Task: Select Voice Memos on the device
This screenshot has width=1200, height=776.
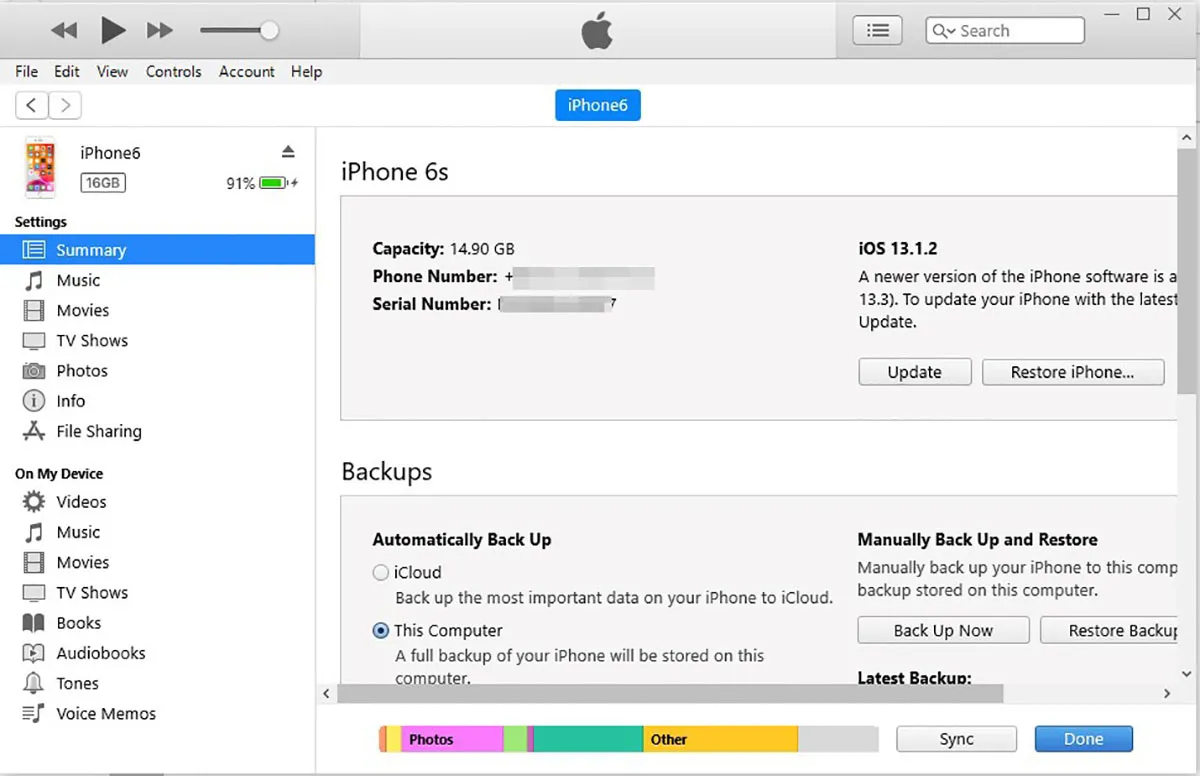Action: 105,713
